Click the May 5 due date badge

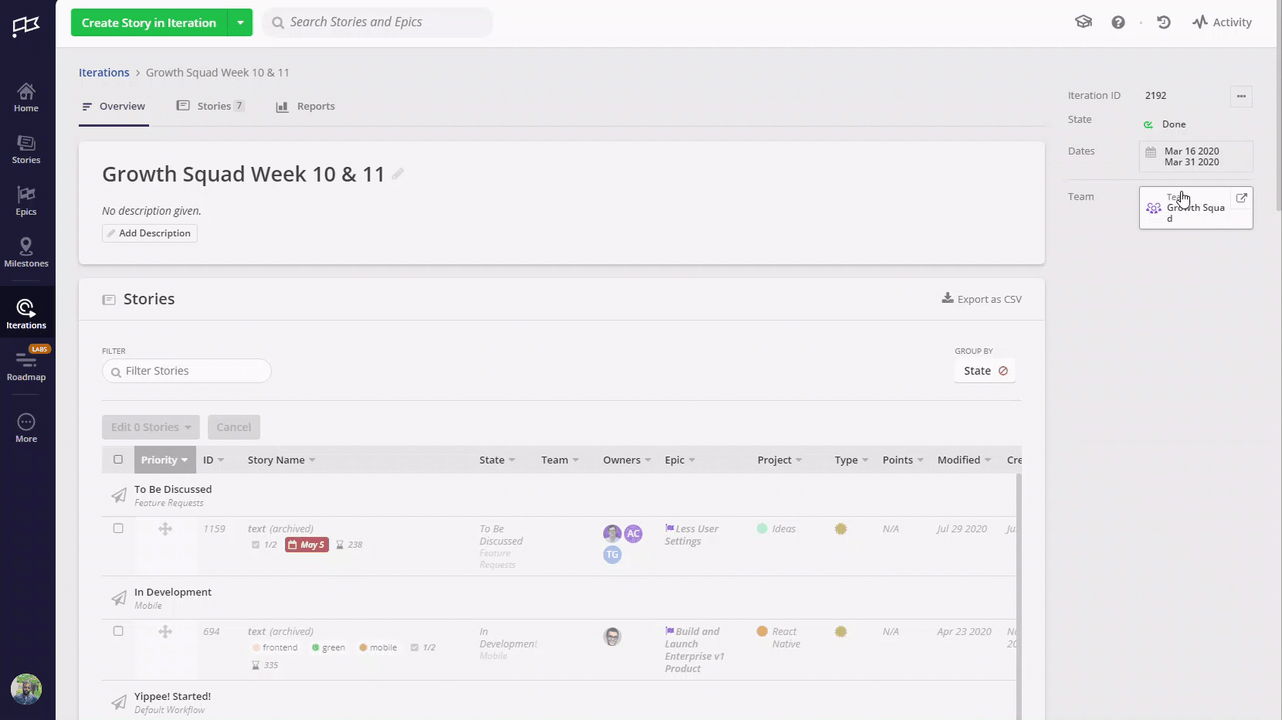click(307, 545)
